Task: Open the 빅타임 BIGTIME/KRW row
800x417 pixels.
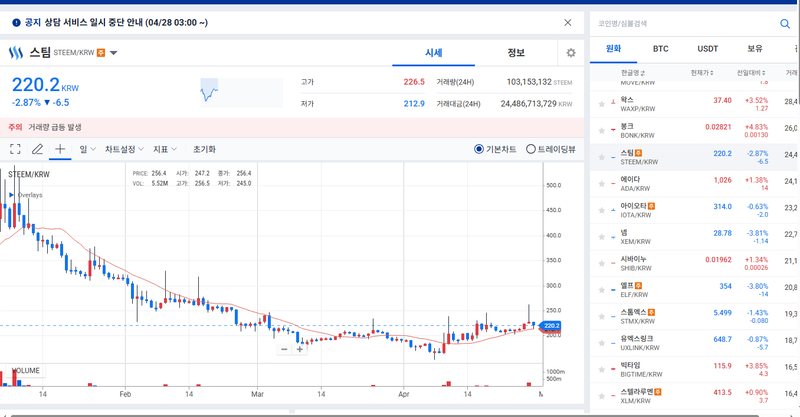Action: tap(695, 370)
